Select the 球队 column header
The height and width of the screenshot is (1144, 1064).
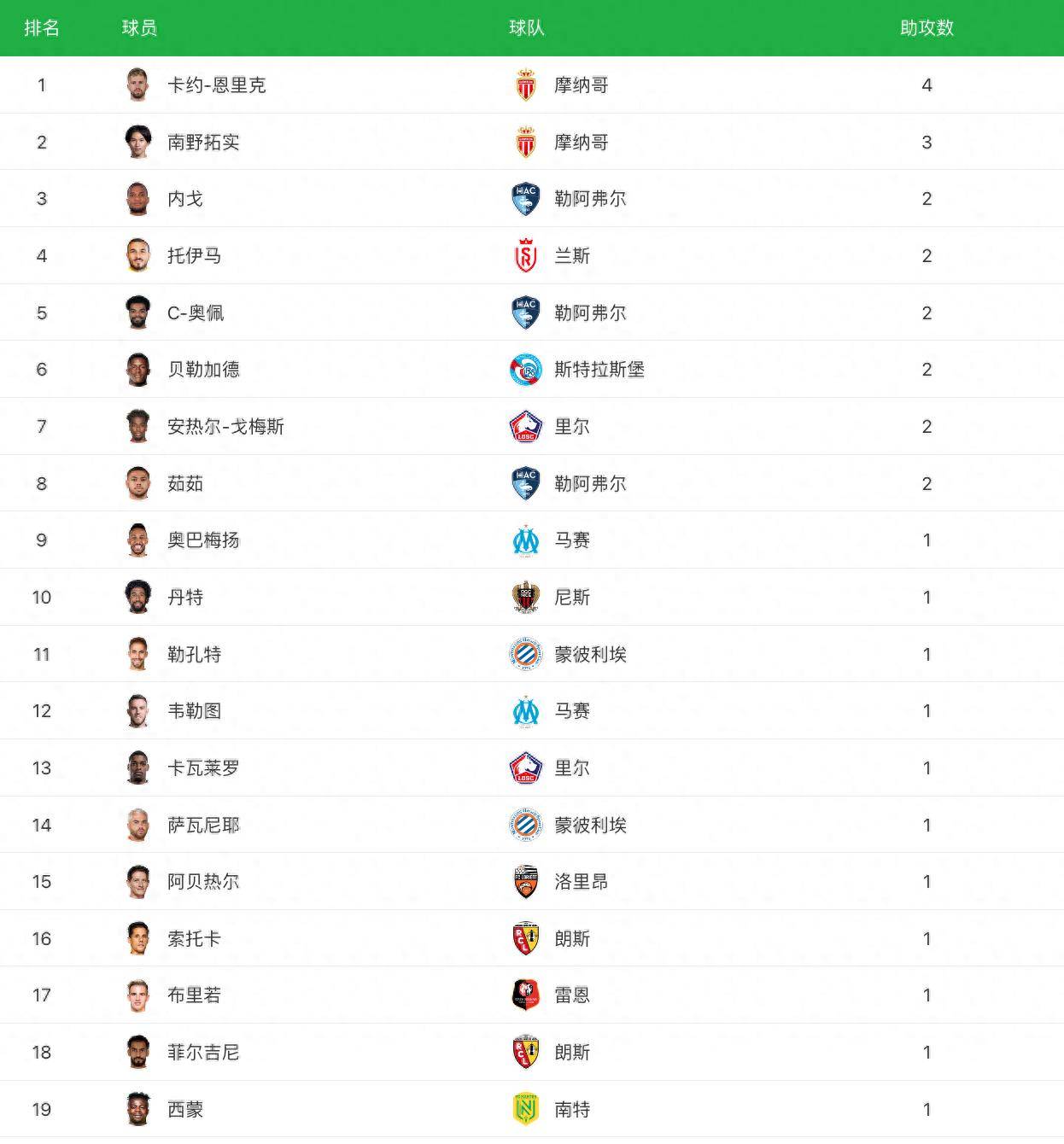pos(526,28)
